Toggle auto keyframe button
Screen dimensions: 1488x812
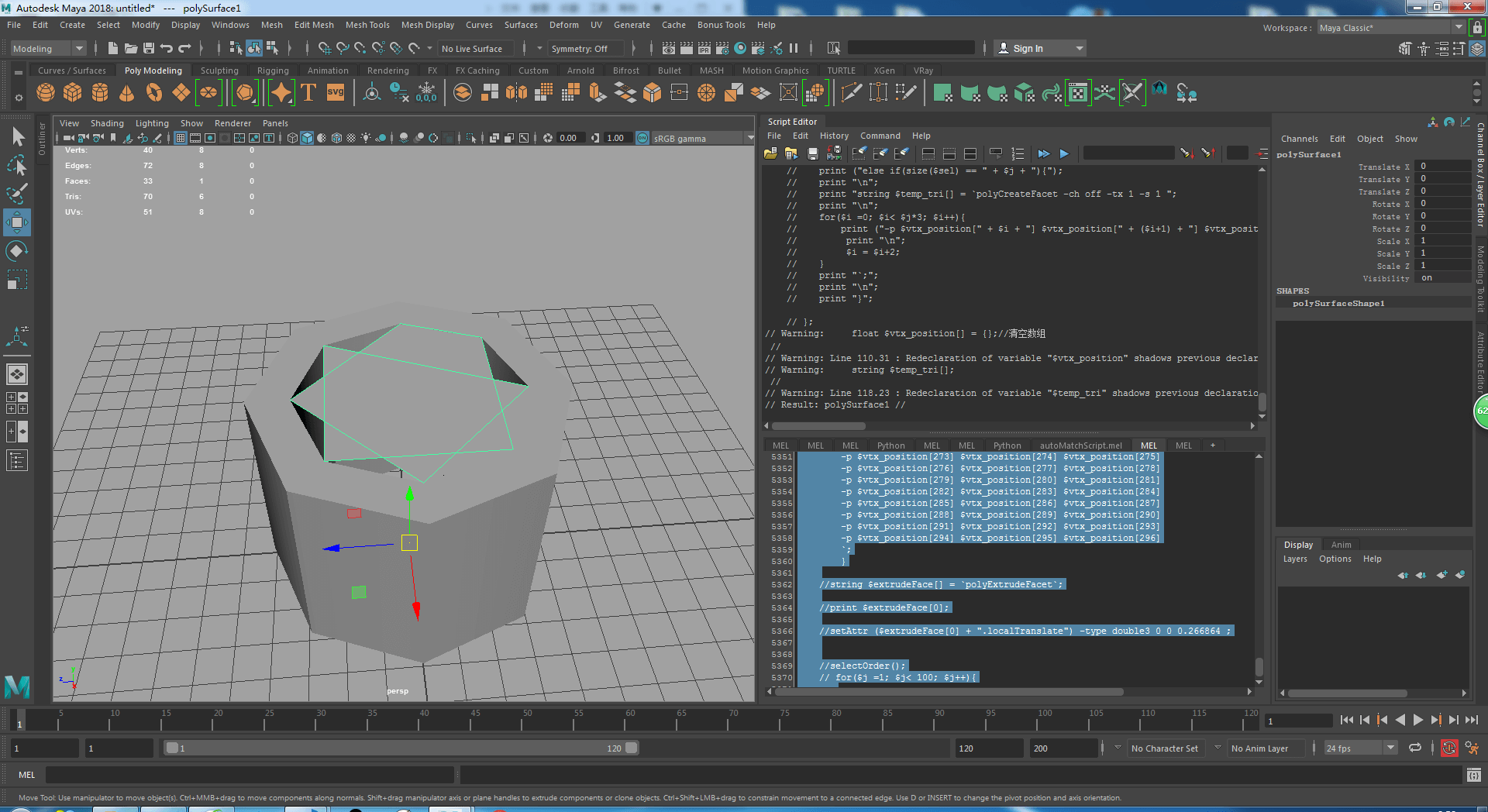(x=1448, y=748)
